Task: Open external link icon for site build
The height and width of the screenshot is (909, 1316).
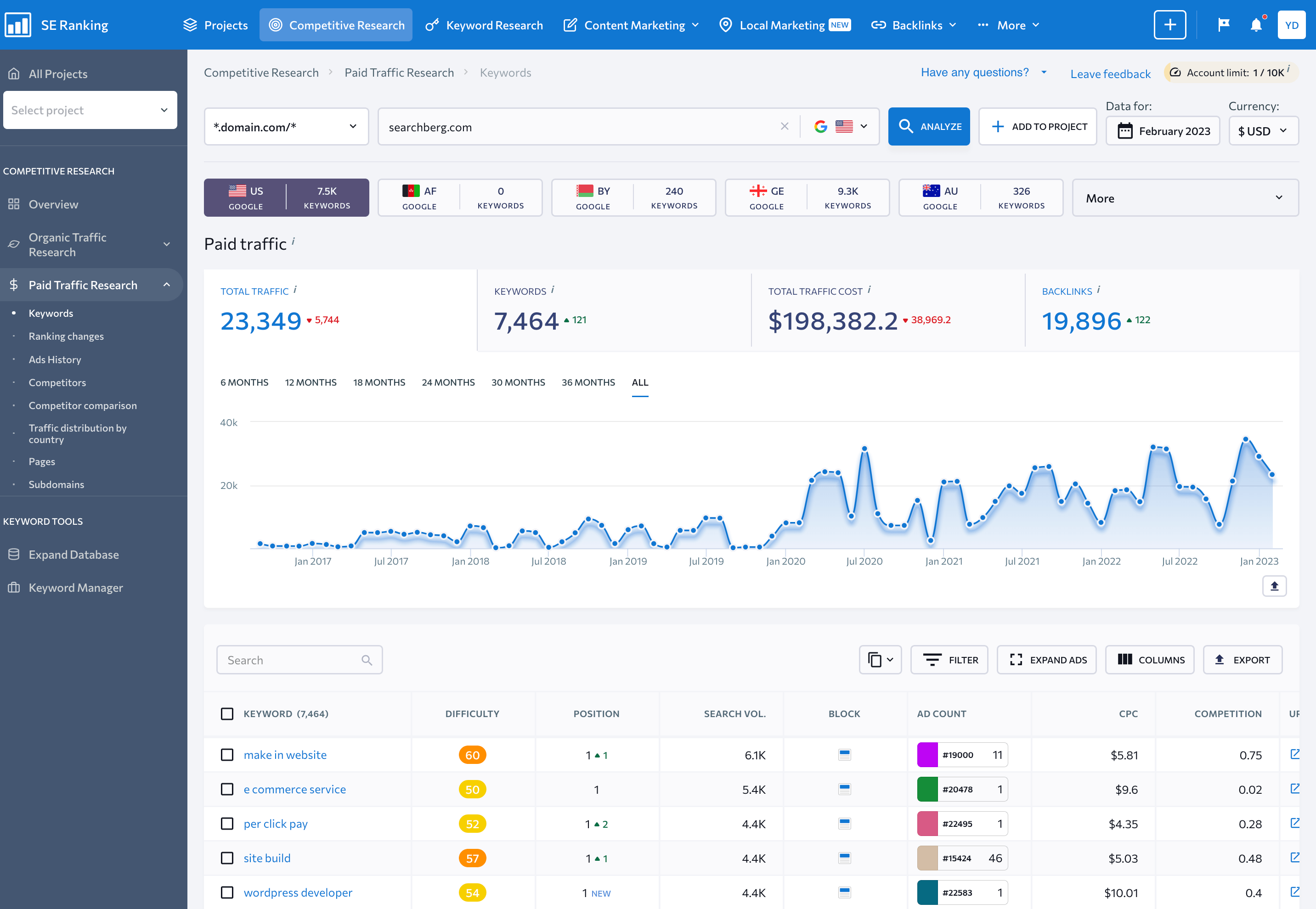Action: (x=1294, y=857)
